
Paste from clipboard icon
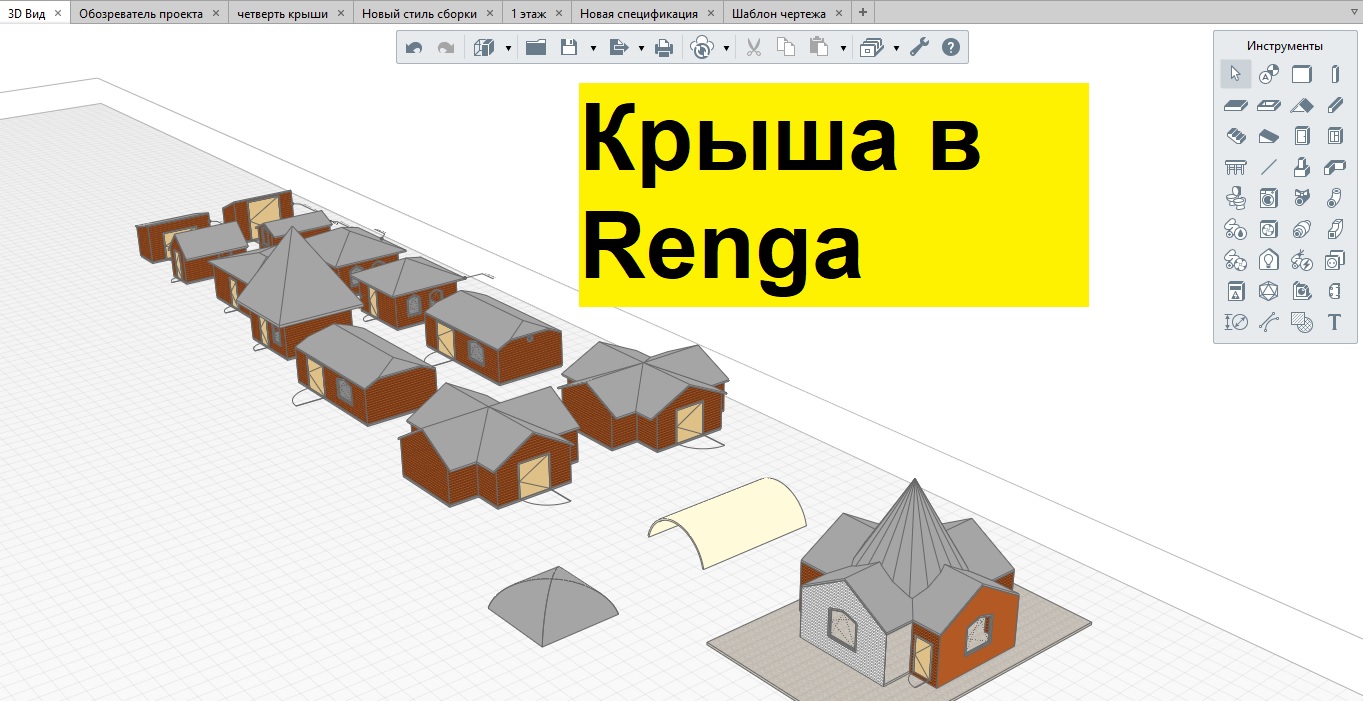pyautogui.click(x=819, y=47)
